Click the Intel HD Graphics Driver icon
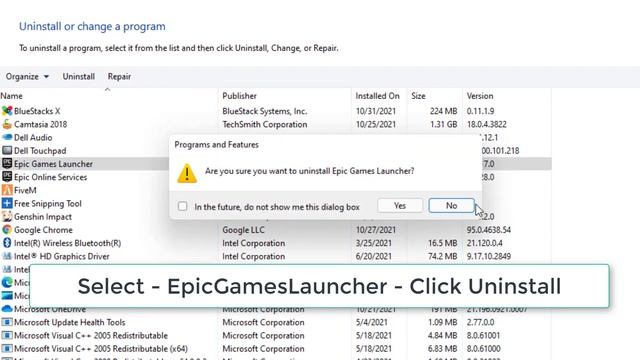Viewport: 640px width, 360px height. (7, 256)
